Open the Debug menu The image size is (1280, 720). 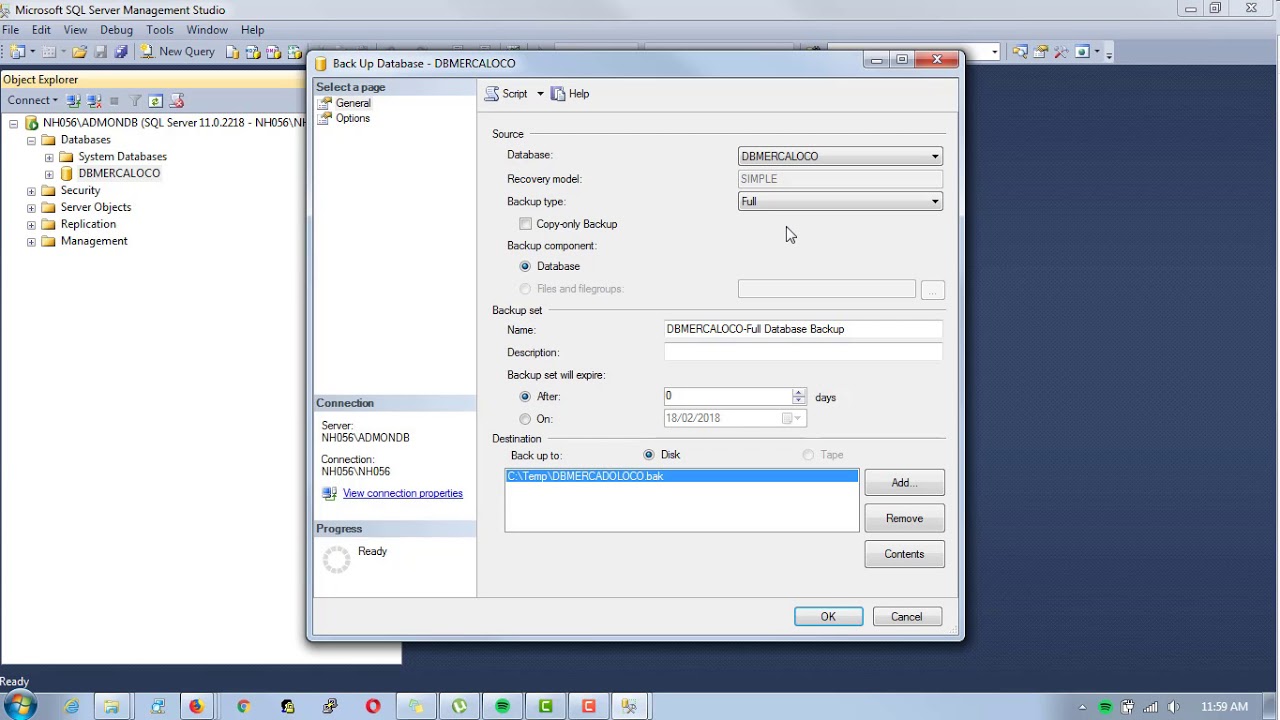tap(116, 30)
